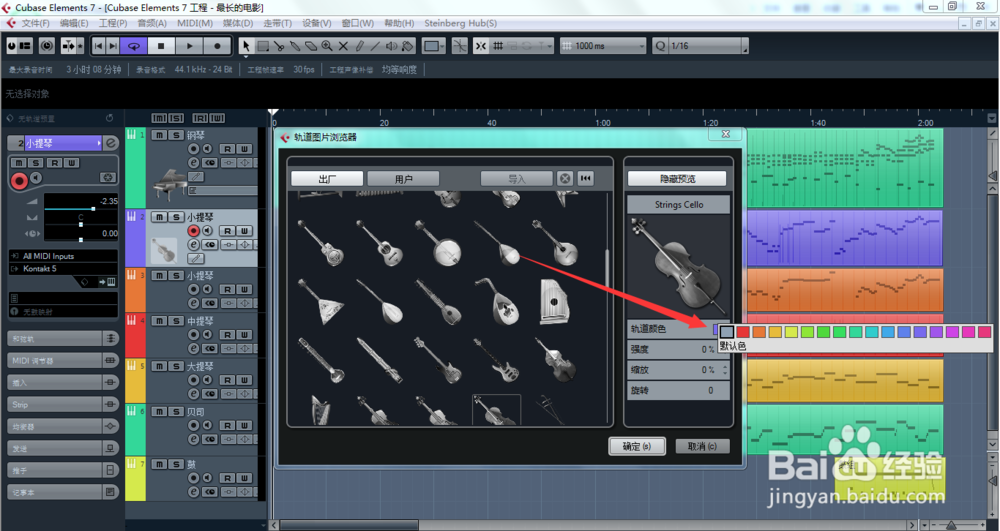This screenshot has width=1000, height=531.
Task: Expand the 记事本 inspector section
Action: 63,492
